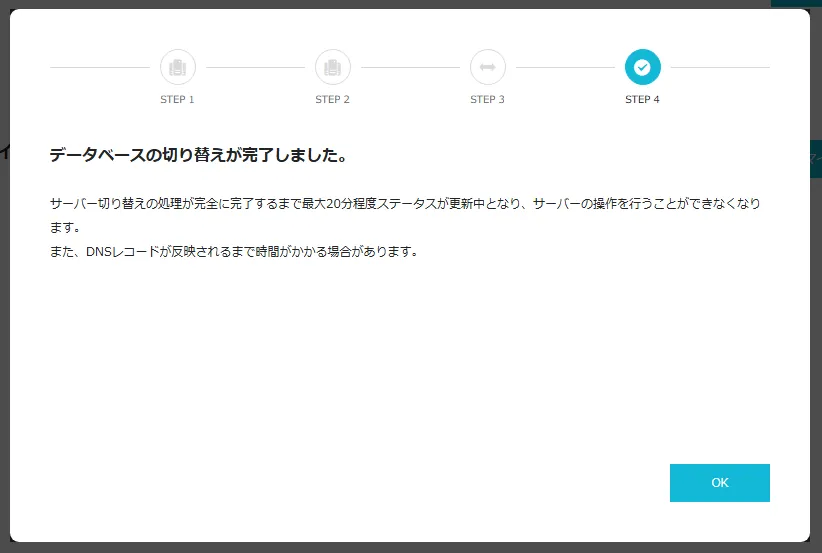Click the "STEP 3" label text
Screen dimensions: 822x553
[x=488, y=100]
